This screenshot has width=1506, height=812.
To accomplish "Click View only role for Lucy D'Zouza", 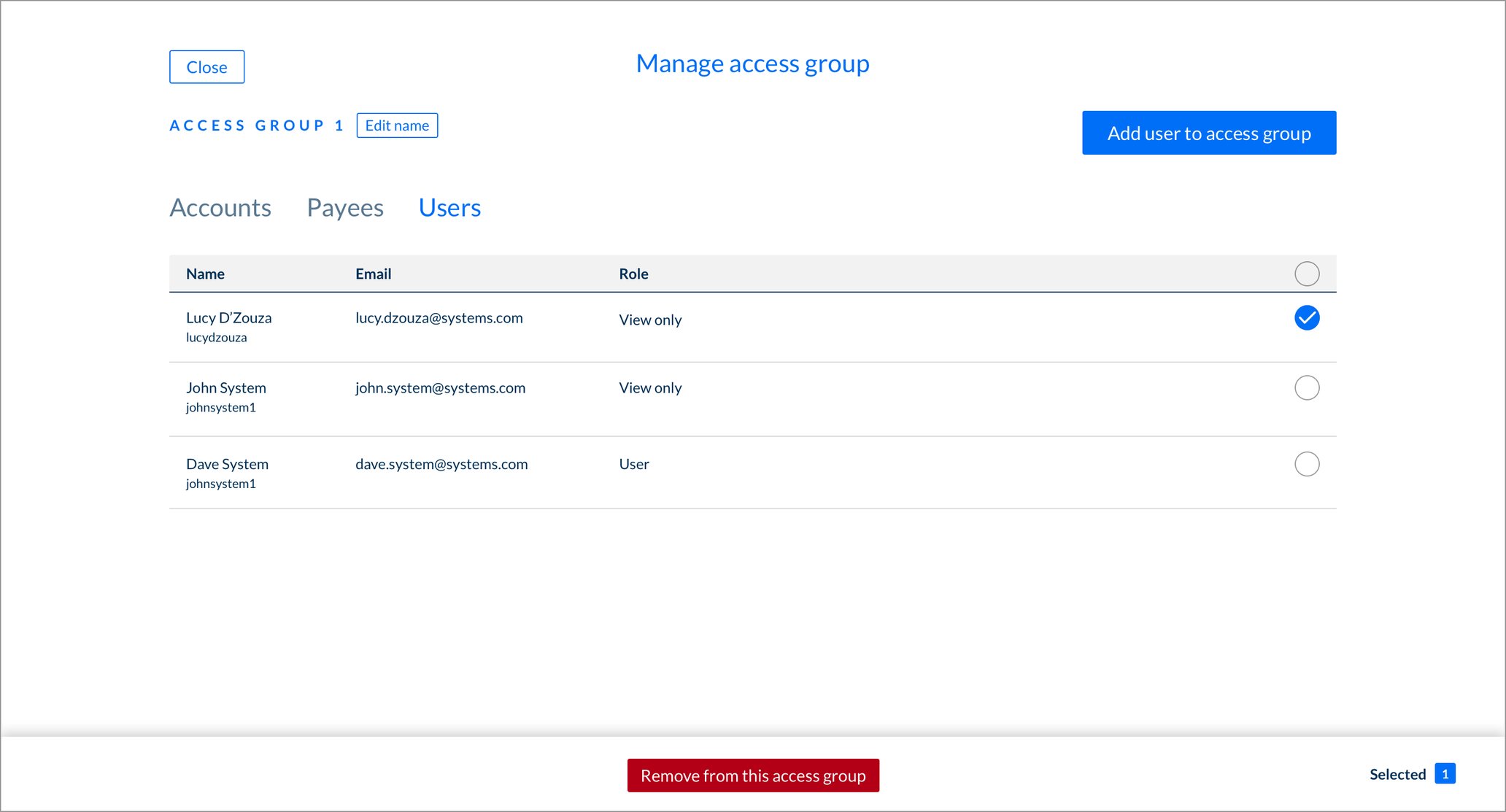I will [x=650, y=320].
